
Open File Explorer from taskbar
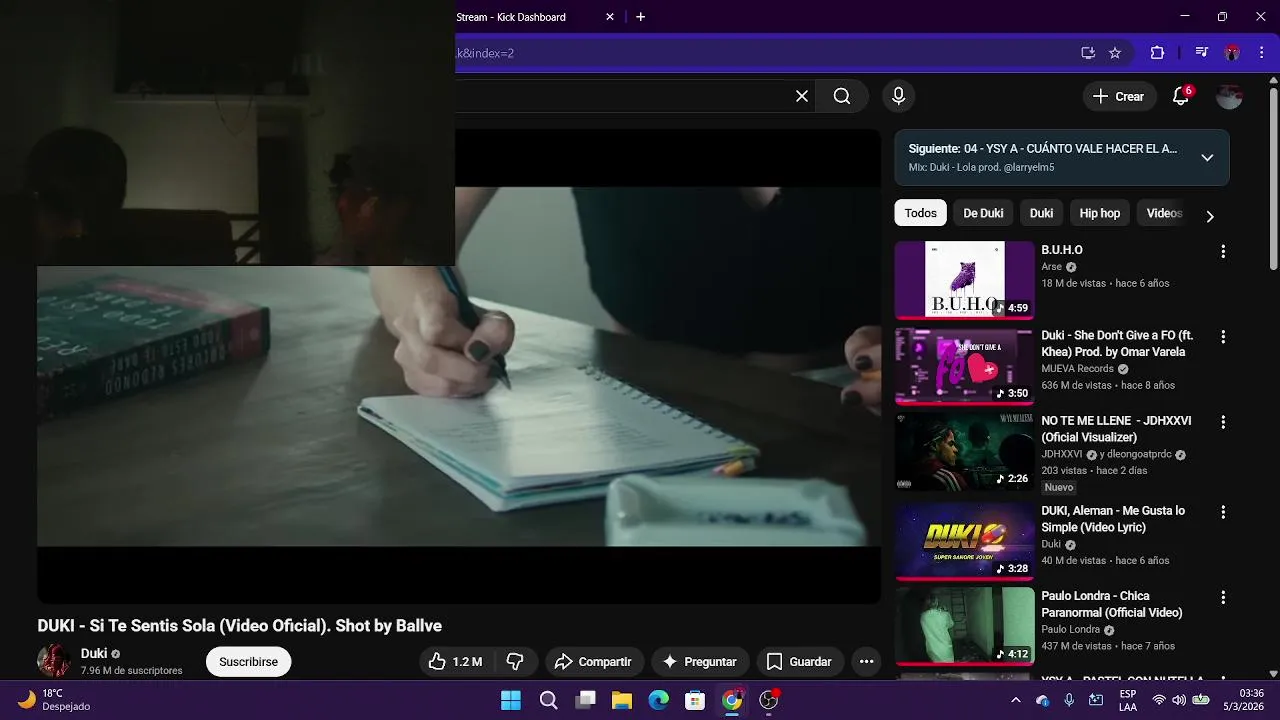click(x=622, y=700)
